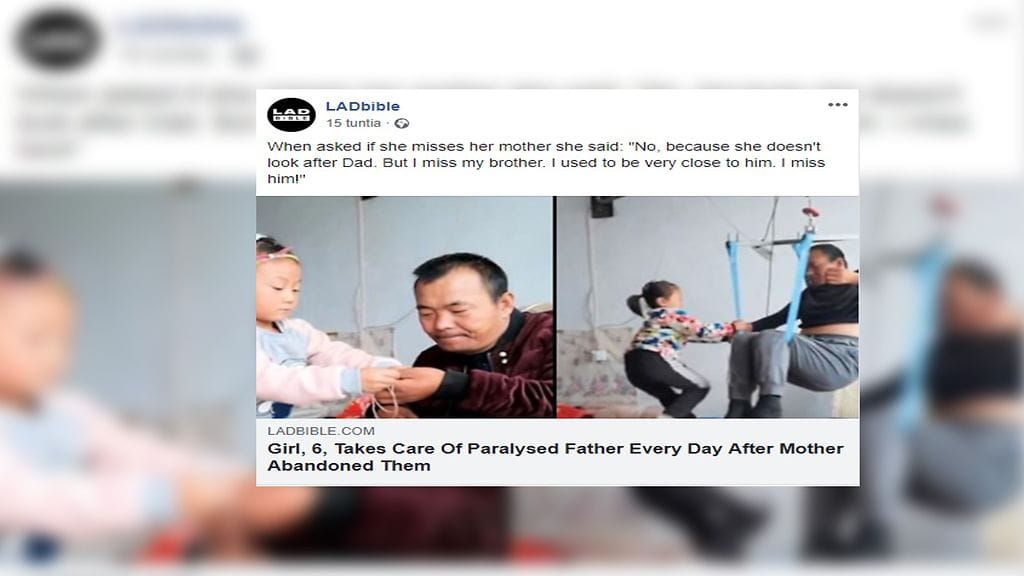Open the LADBIBLE.COM source domain link
Viewport: 1024px width, 576px height.
[321, 431]
